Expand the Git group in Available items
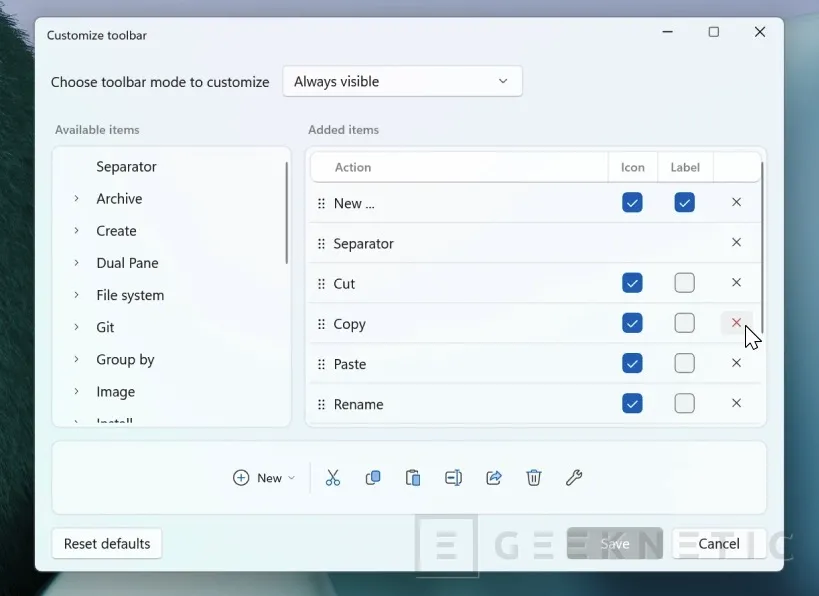Image resolution: width=819 pixels, height=596 pixels. tap(74, 327)
